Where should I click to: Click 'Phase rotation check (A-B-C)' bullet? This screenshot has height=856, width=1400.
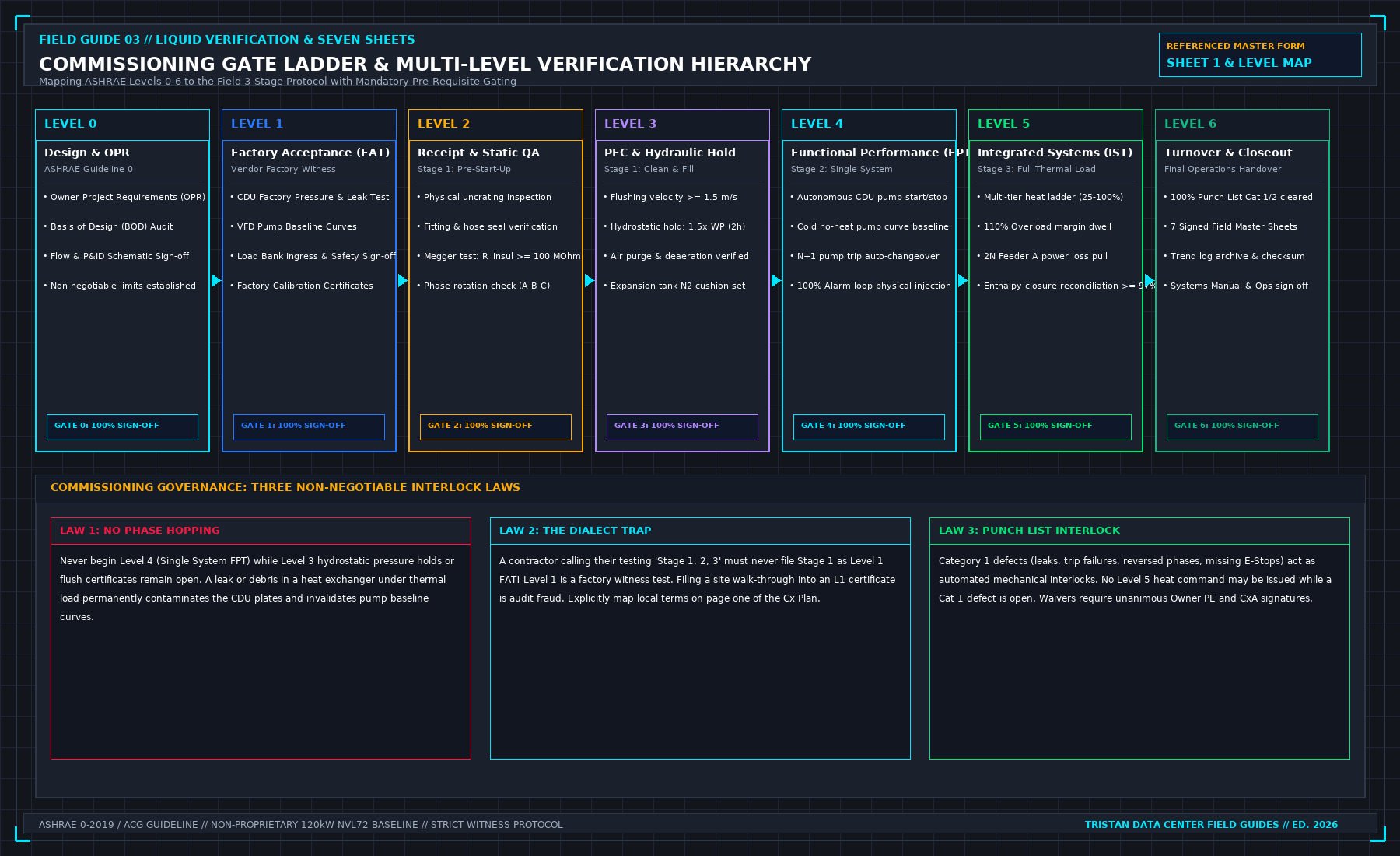483,286
